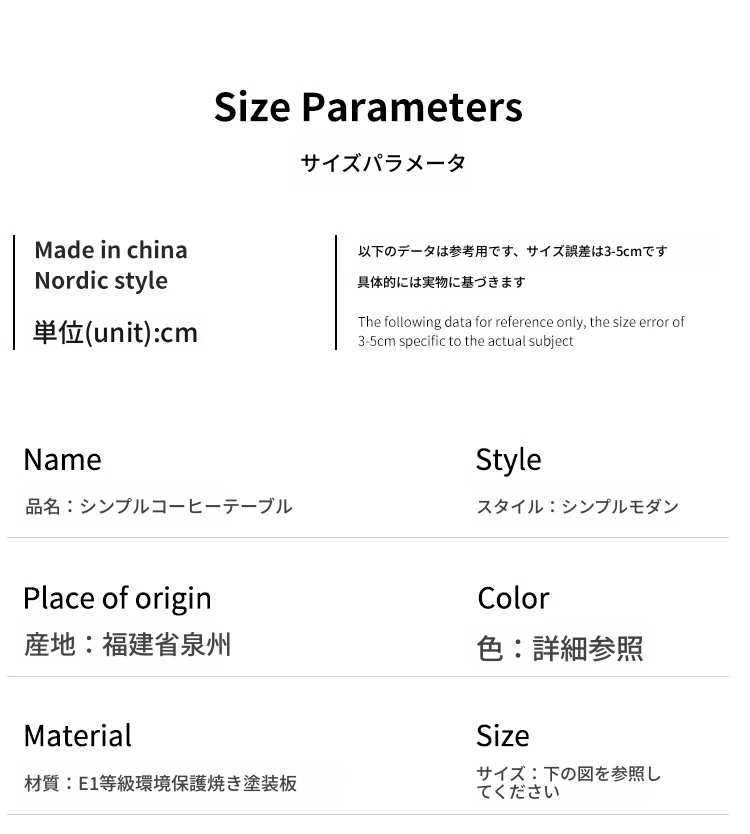750x834 pixels.
Task: Click the Name heading
Action: 62,459
